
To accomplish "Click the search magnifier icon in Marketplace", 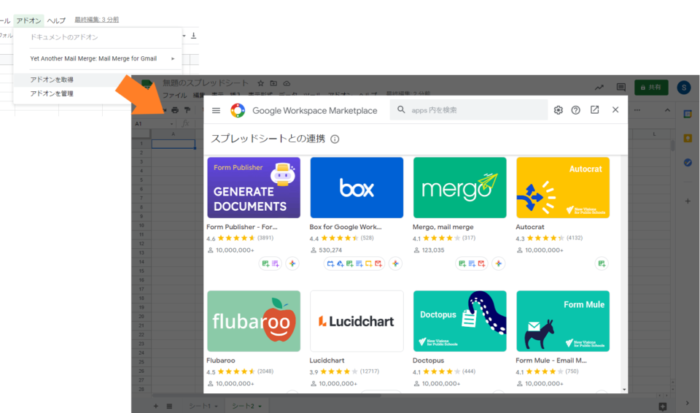I will [401, 110].
